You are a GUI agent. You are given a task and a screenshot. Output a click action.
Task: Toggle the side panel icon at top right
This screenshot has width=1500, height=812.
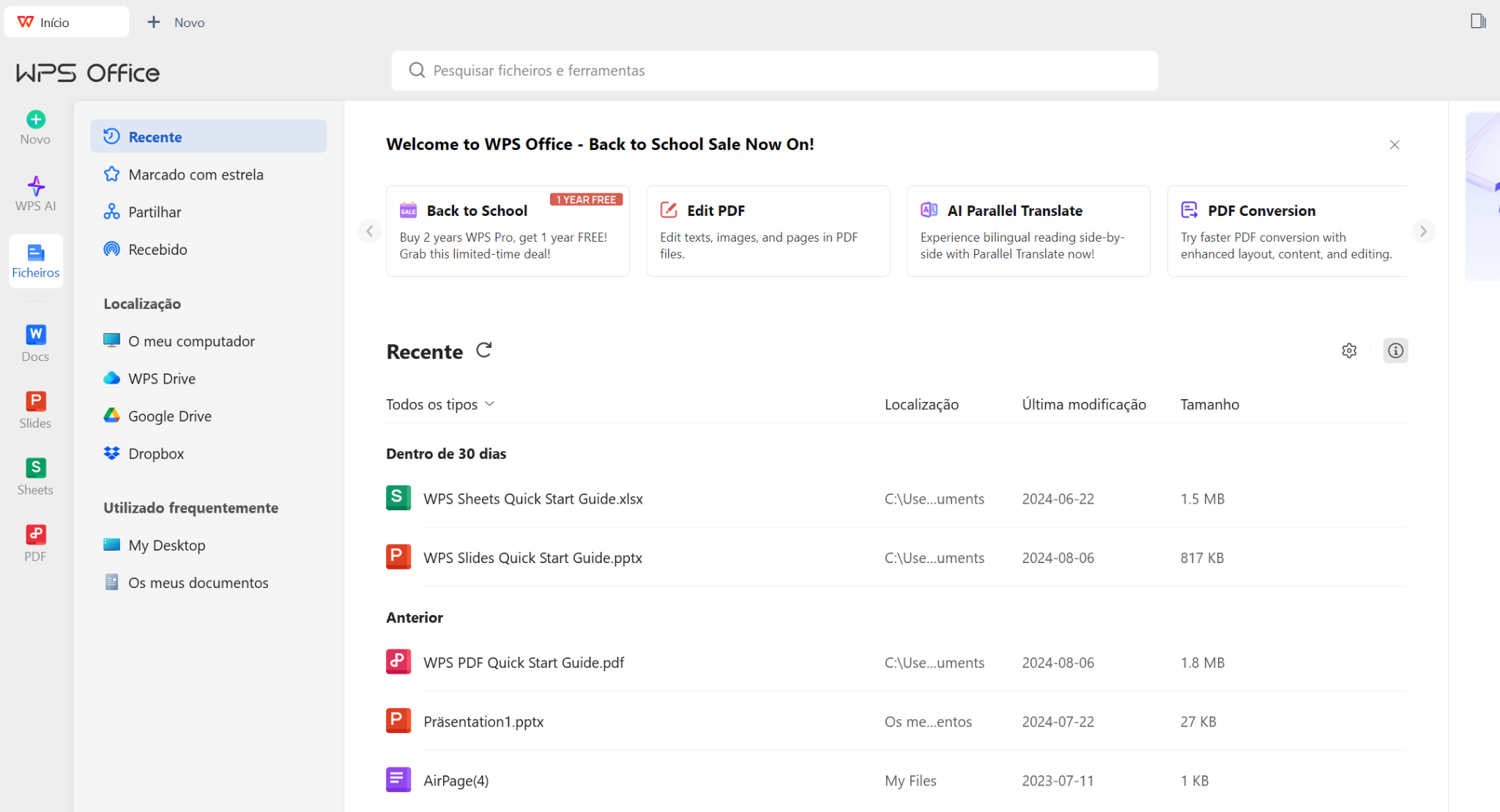point(1478,21)
